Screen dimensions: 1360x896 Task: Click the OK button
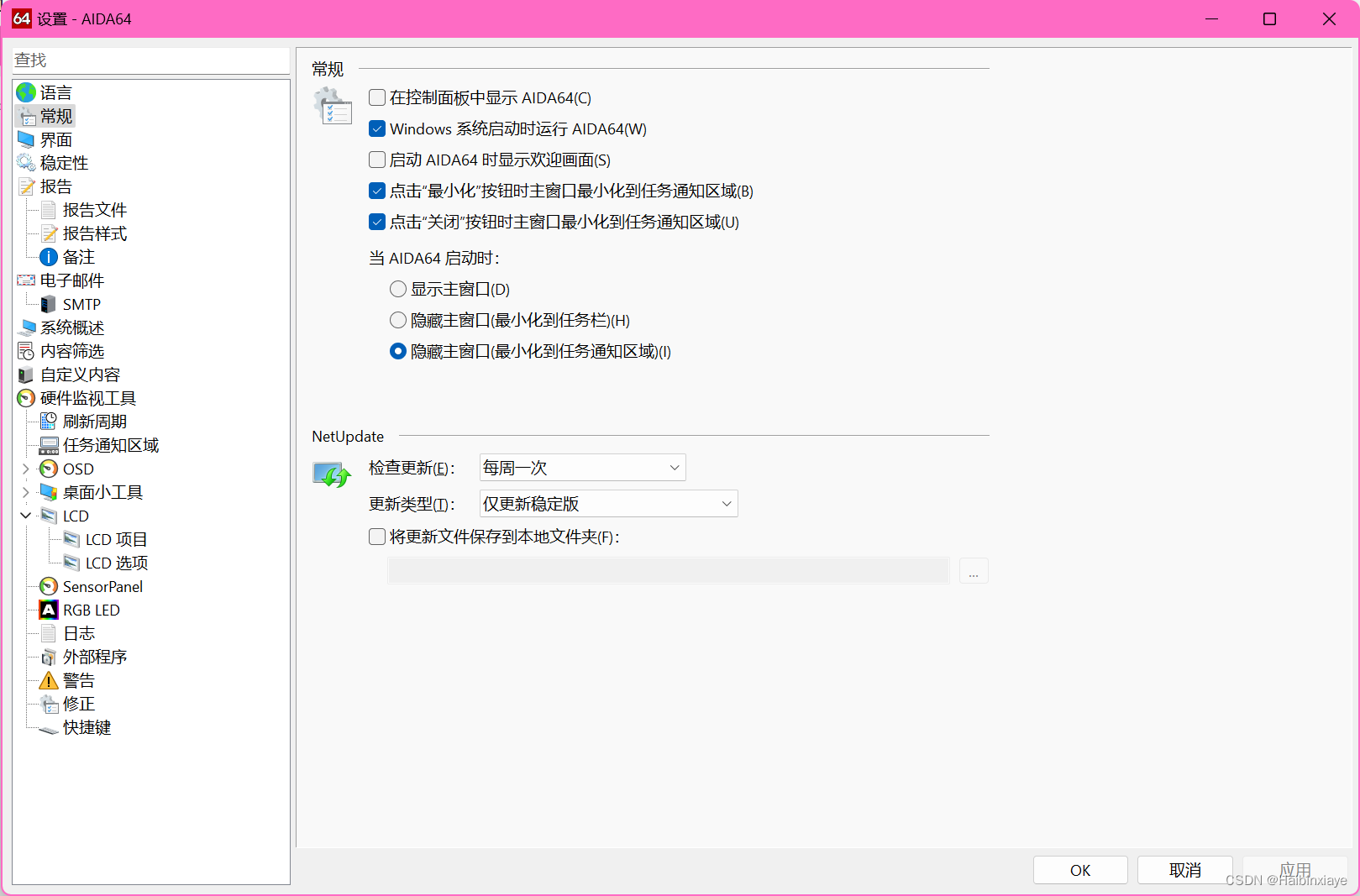[x=1080, y=869]
